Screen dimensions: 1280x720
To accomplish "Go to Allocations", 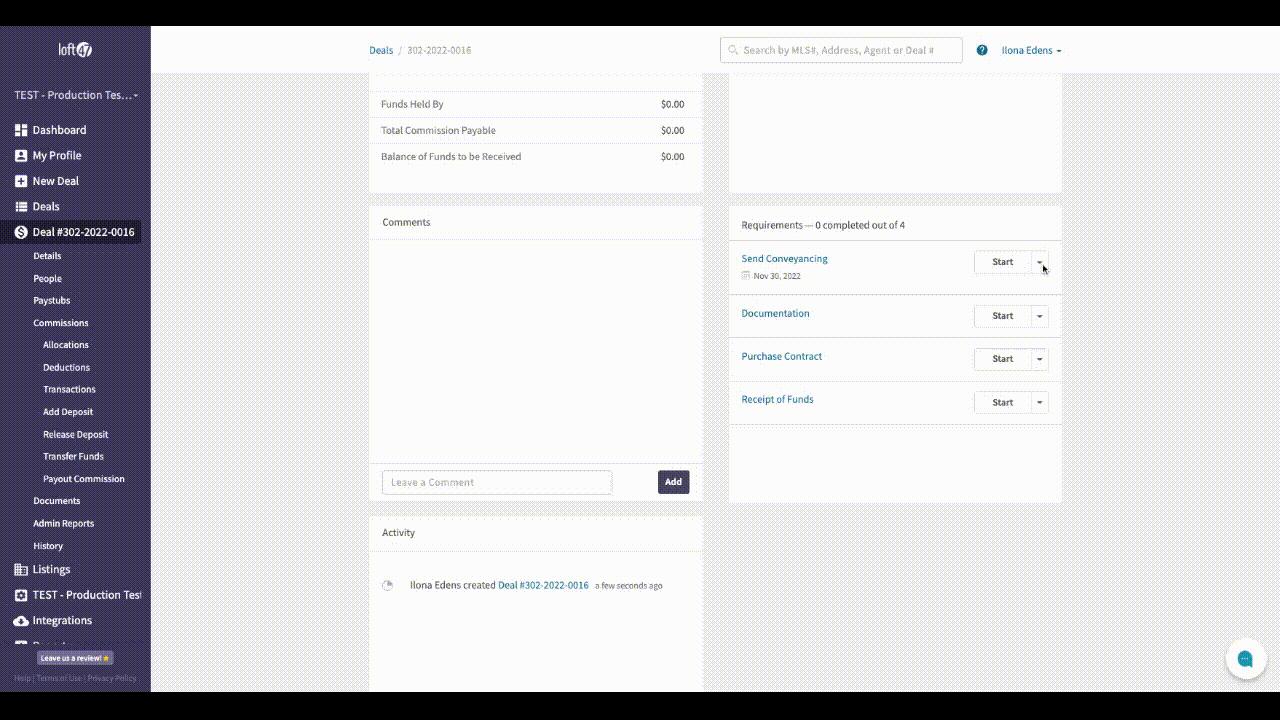I will (66, 345).
